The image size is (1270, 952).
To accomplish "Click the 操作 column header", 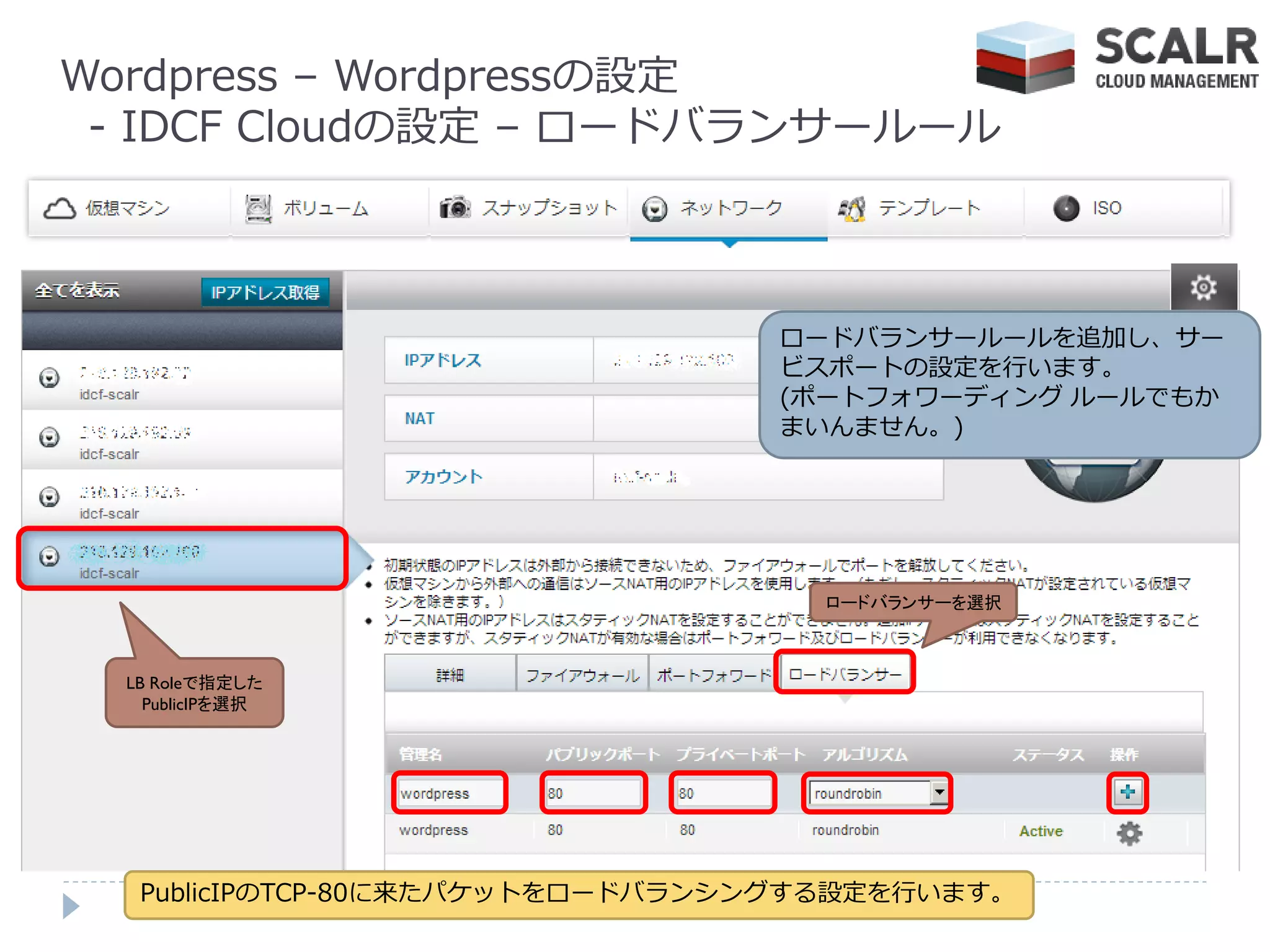I will point(1124,754).
